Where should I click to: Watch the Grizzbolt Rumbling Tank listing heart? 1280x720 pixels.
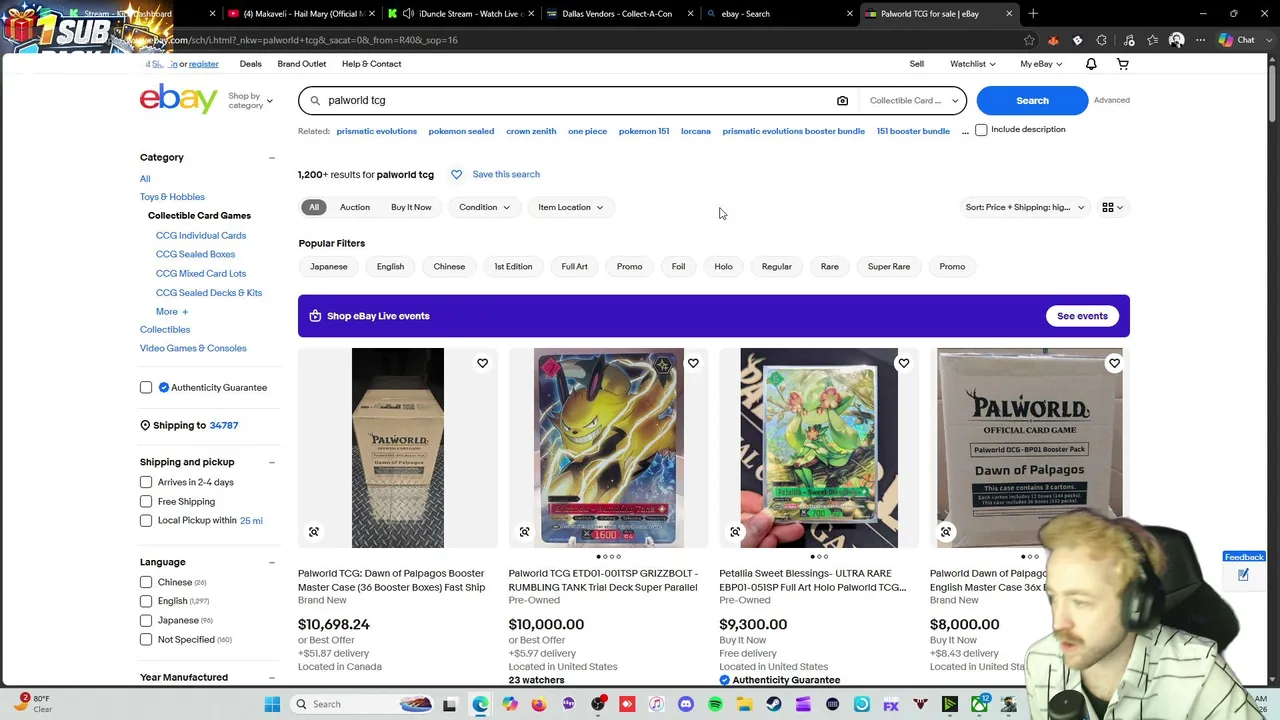(x=693, y=363)
